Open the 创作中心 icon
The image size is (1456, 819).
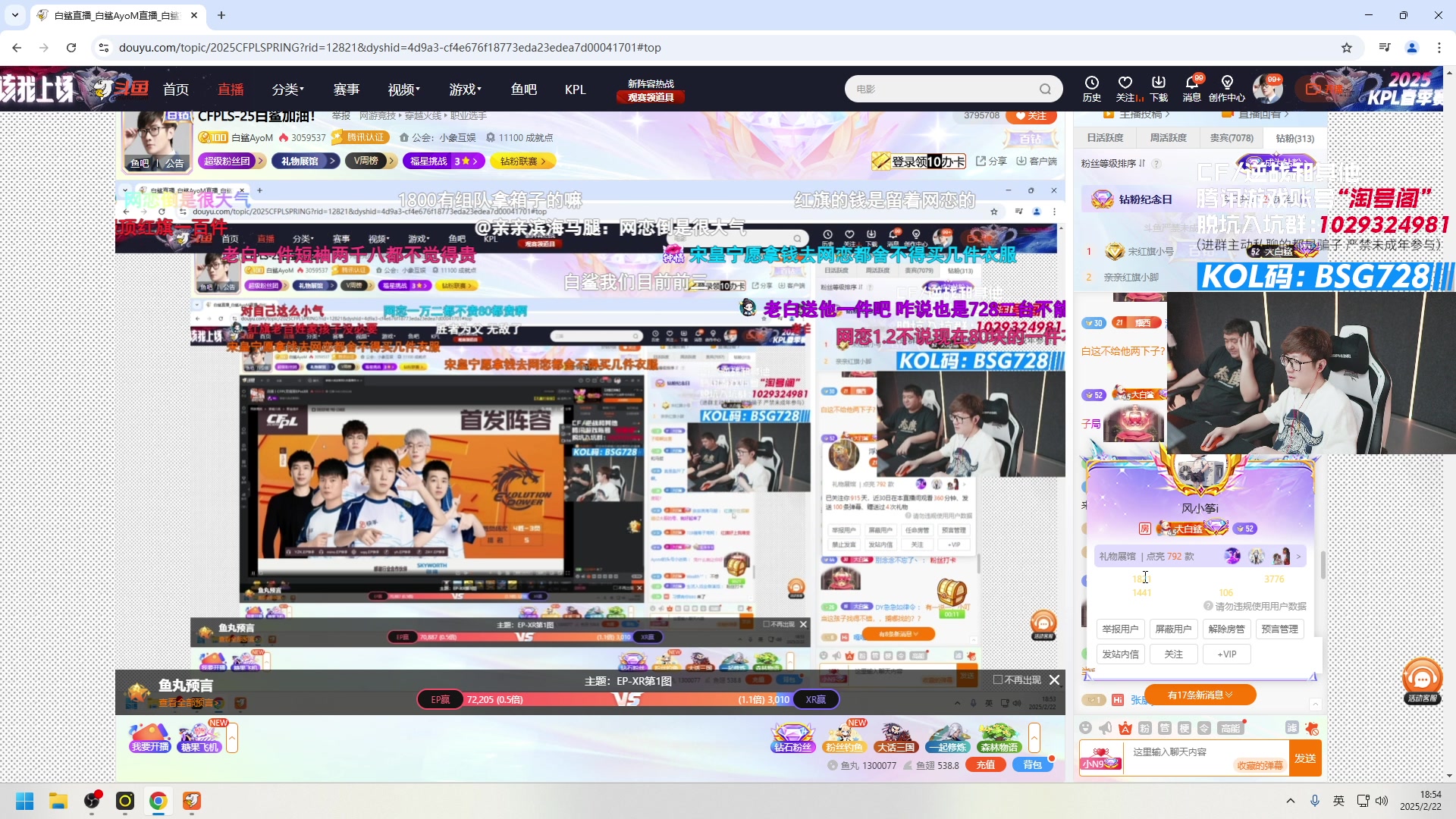1227,88
